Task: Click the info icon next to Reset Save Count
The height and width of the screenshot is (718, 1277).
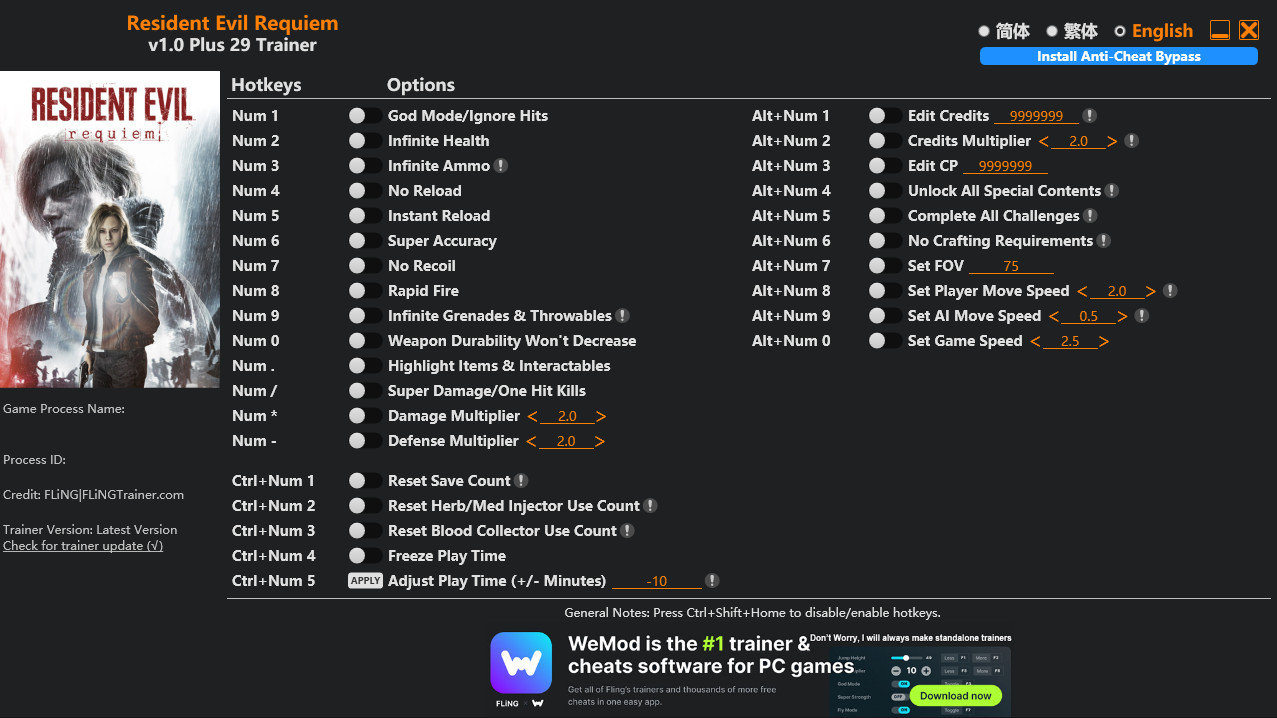Action: click(521, 481)
